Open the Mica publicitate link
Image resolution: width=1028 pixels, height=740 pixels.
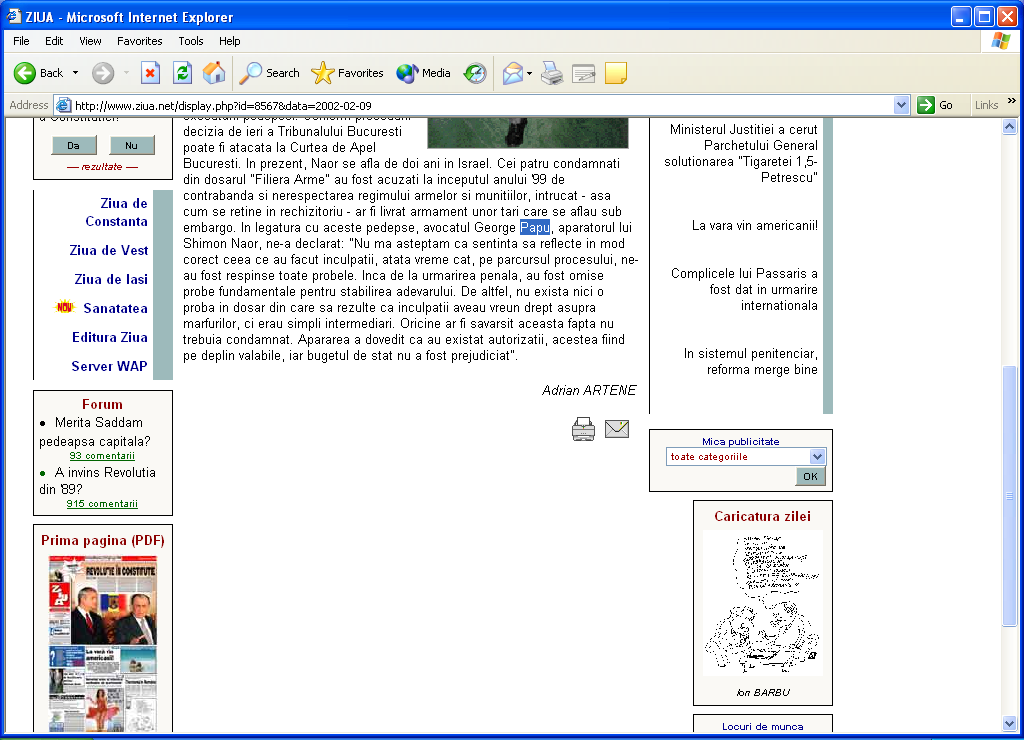741,441
